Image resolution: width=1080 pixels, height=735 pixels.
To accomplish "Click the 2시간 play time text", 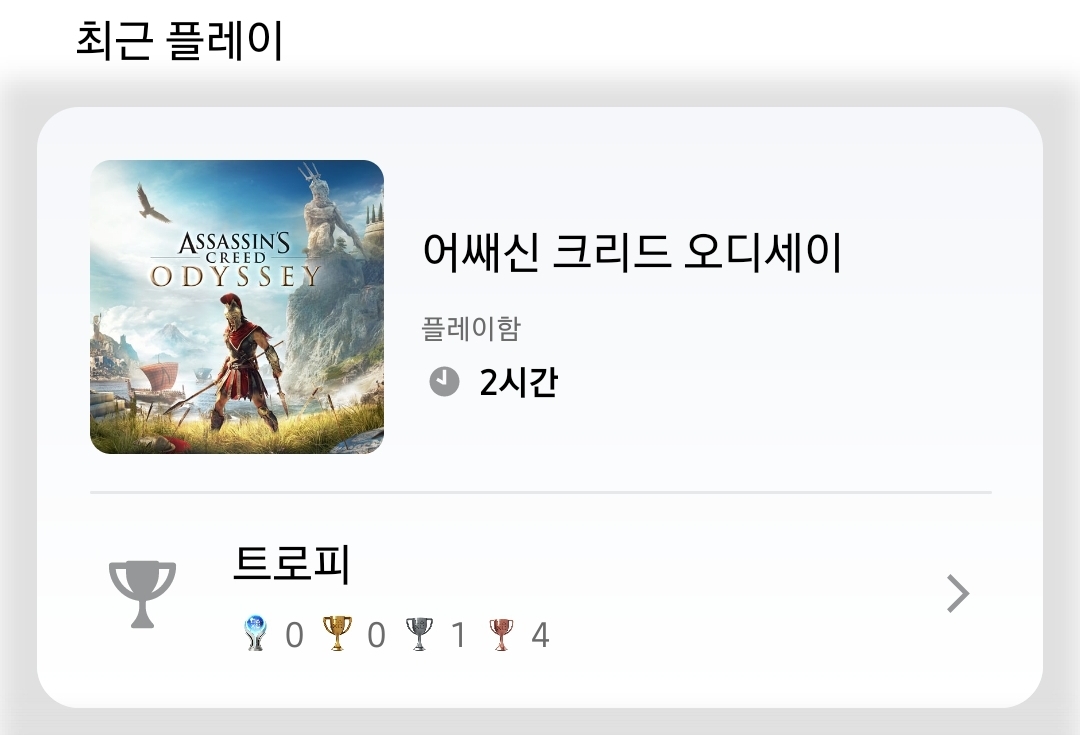I will [x=518, y=382].
